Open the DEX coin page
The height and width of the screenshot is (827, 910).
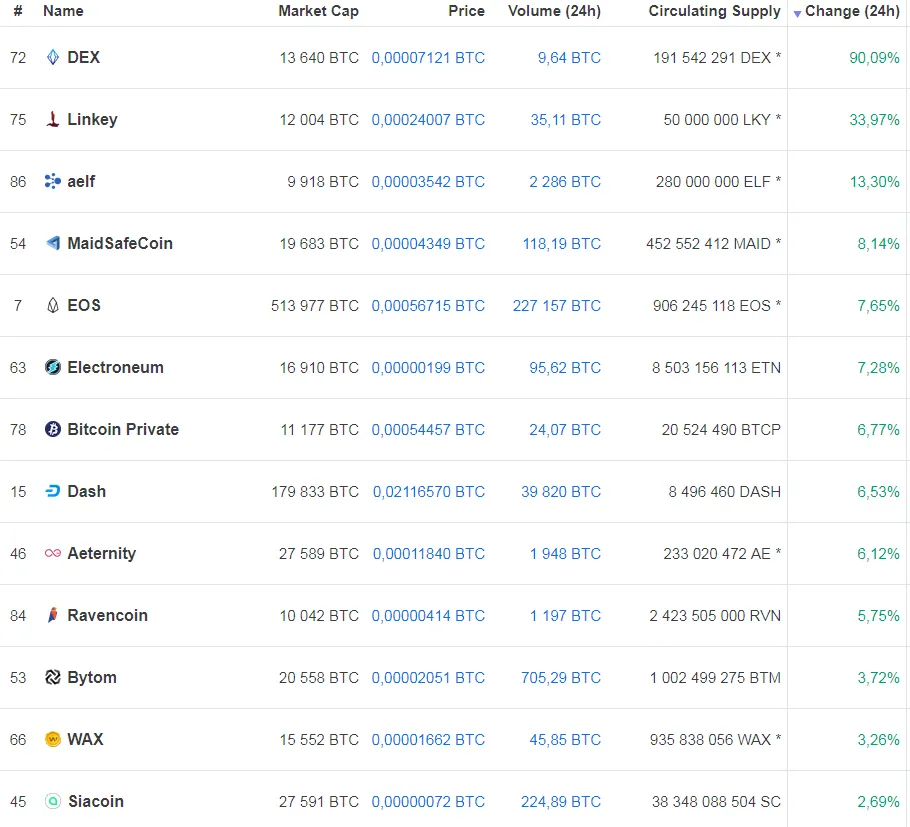click(84, 57)
